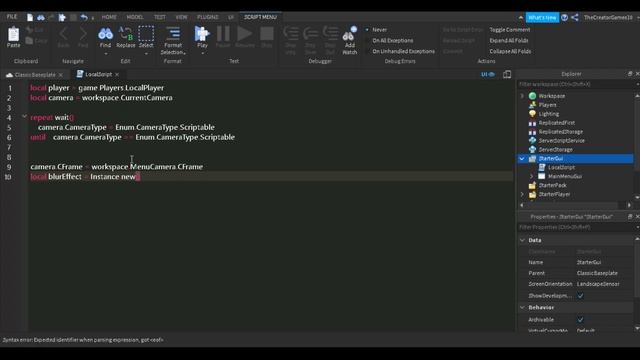Click the Replace A-to-B icon
Image resolution: width=640 pixels, height=360 pixels.
125,34
